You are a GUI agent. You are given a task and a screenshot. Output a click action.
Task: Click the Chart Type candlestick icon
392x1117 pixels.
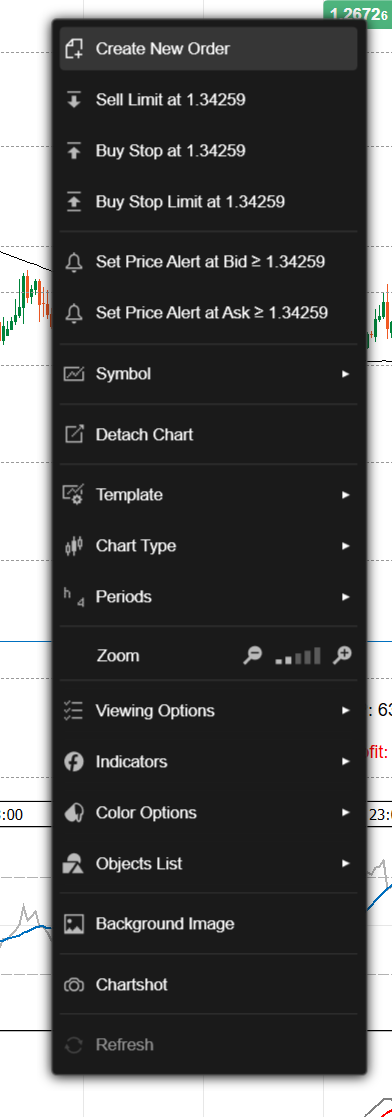point(74,546)
